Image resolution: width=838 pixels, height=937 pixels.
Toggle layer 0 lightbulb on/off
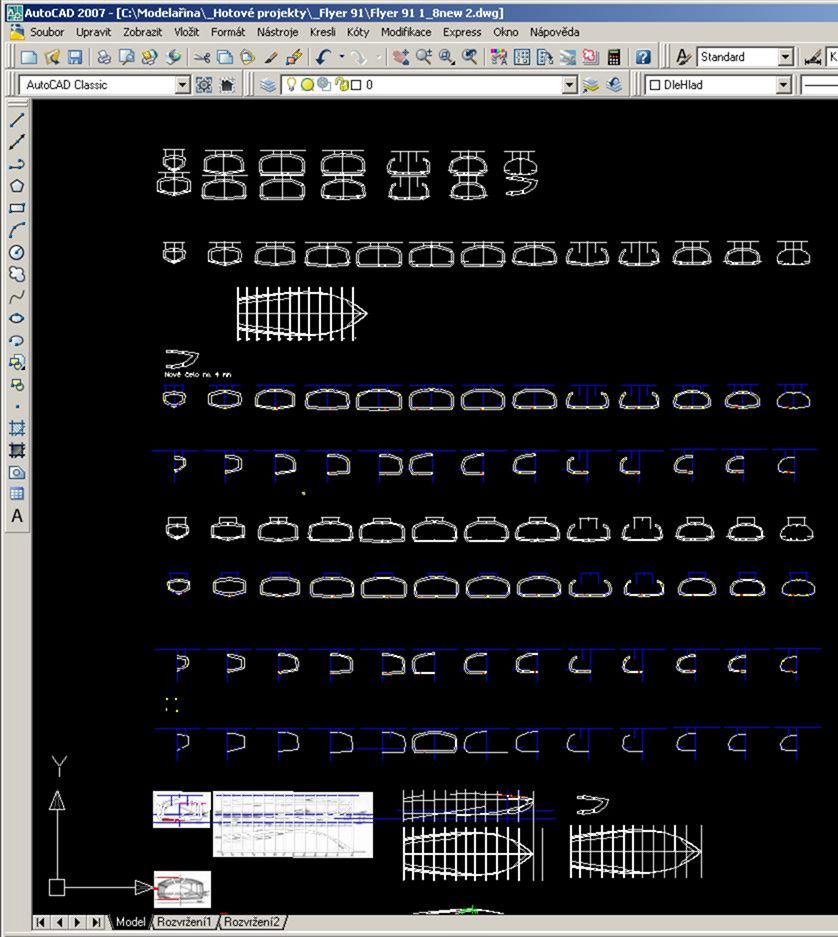pyautogui.click(x=291, y=85)
